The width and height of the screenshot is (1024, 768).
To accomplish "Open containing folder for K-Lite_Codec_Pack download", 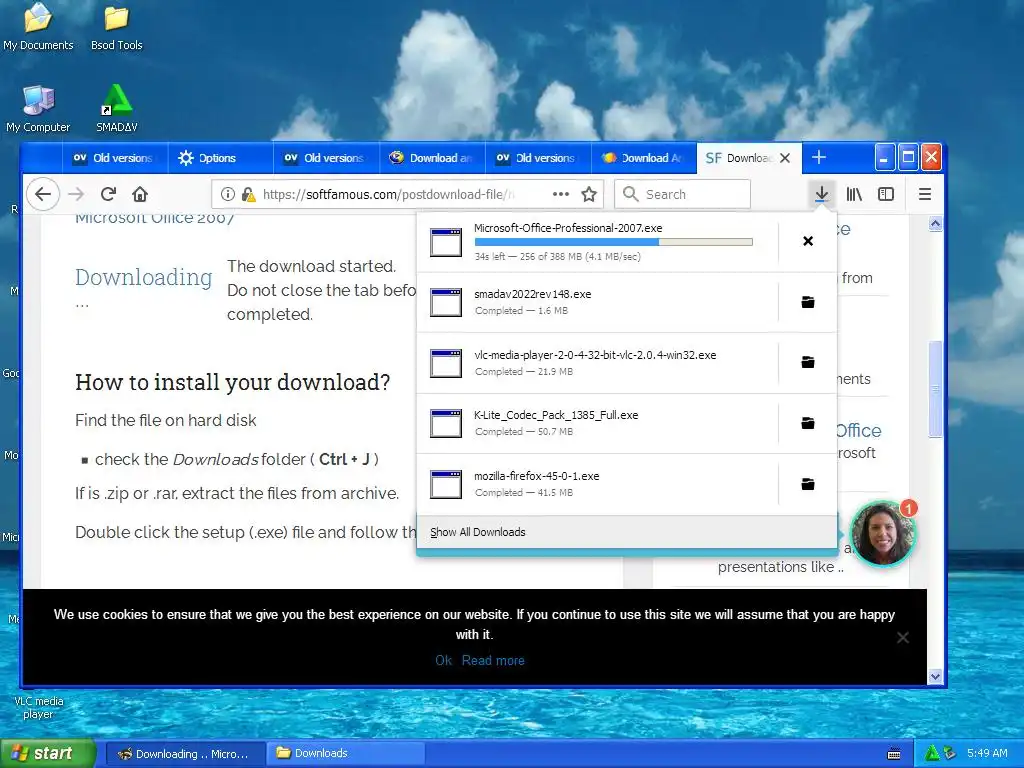I will point(808,423).
